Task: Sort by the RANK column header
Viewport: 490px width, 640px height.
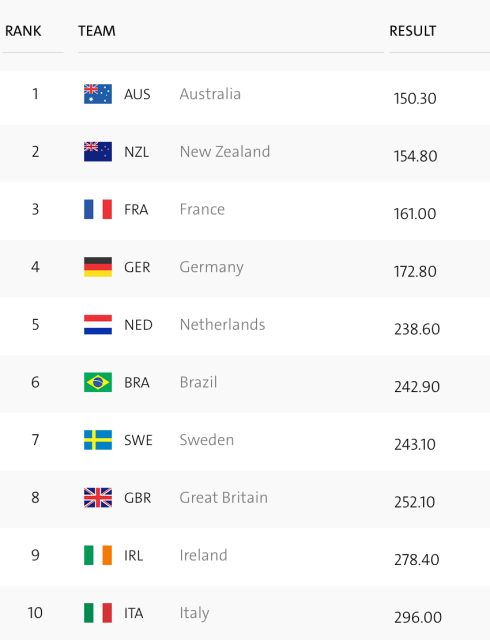Action: (23, 31)
